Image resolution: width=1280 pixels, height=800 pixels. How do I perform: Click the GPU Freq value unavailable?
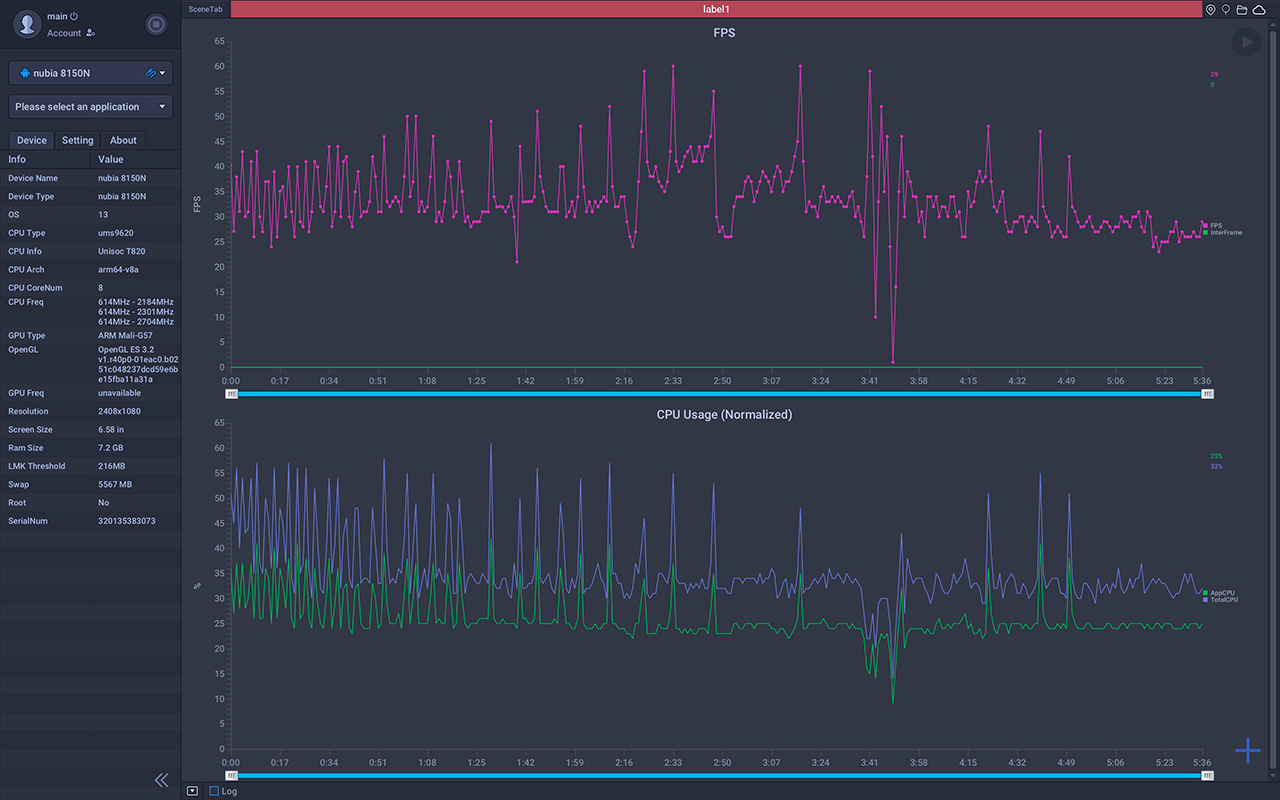(x=119, y=393)
